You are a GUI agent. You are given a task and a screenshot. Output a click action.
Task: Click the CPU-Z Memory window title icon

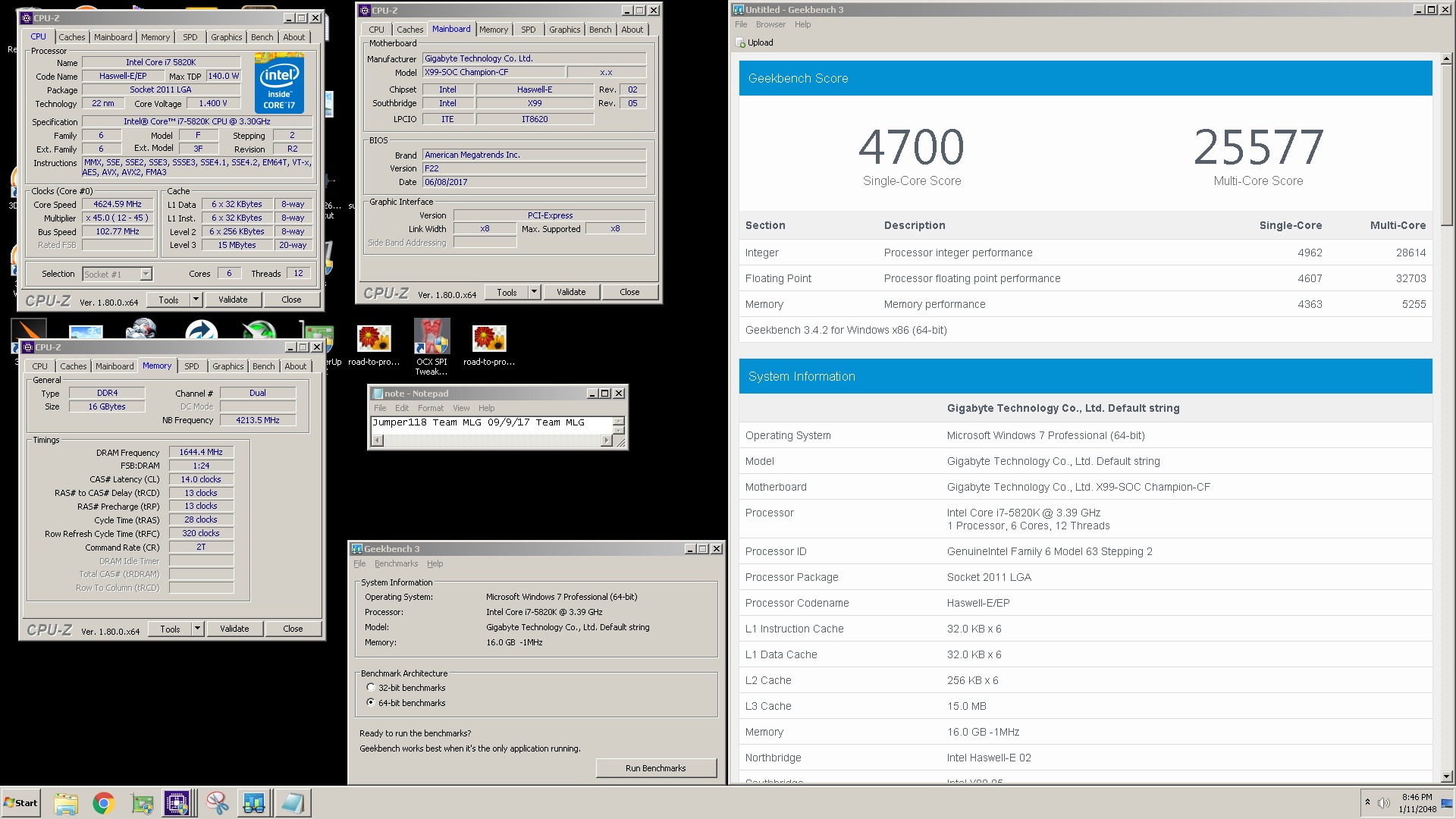point(27,347)
